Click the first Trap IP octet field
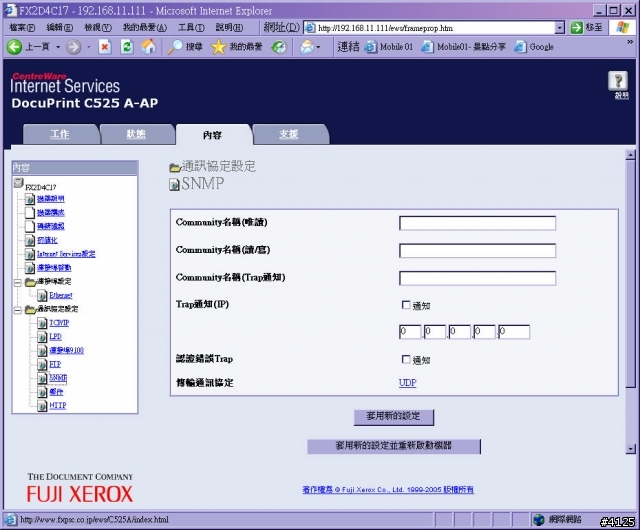The width and height of the screenshot is (640, 530). coord(410,332)
